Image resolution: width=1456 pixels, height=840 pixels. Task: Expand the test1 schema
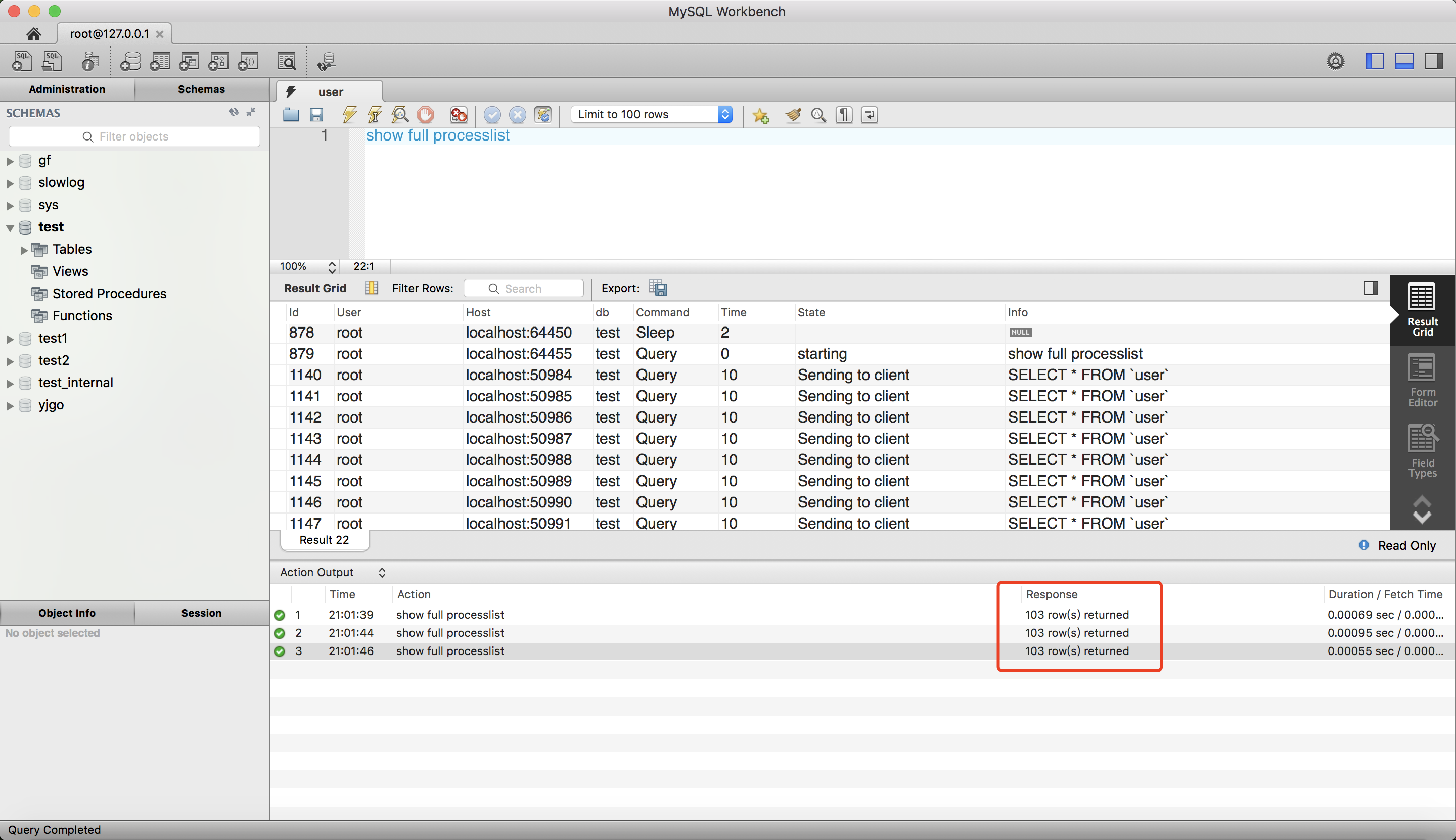[x=10, y=339]
